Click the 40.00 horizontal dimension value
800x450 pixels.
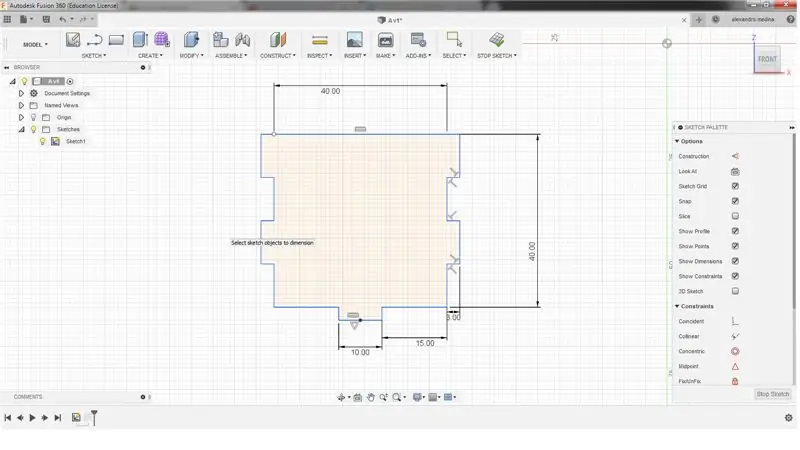click(x=330, y=91)
